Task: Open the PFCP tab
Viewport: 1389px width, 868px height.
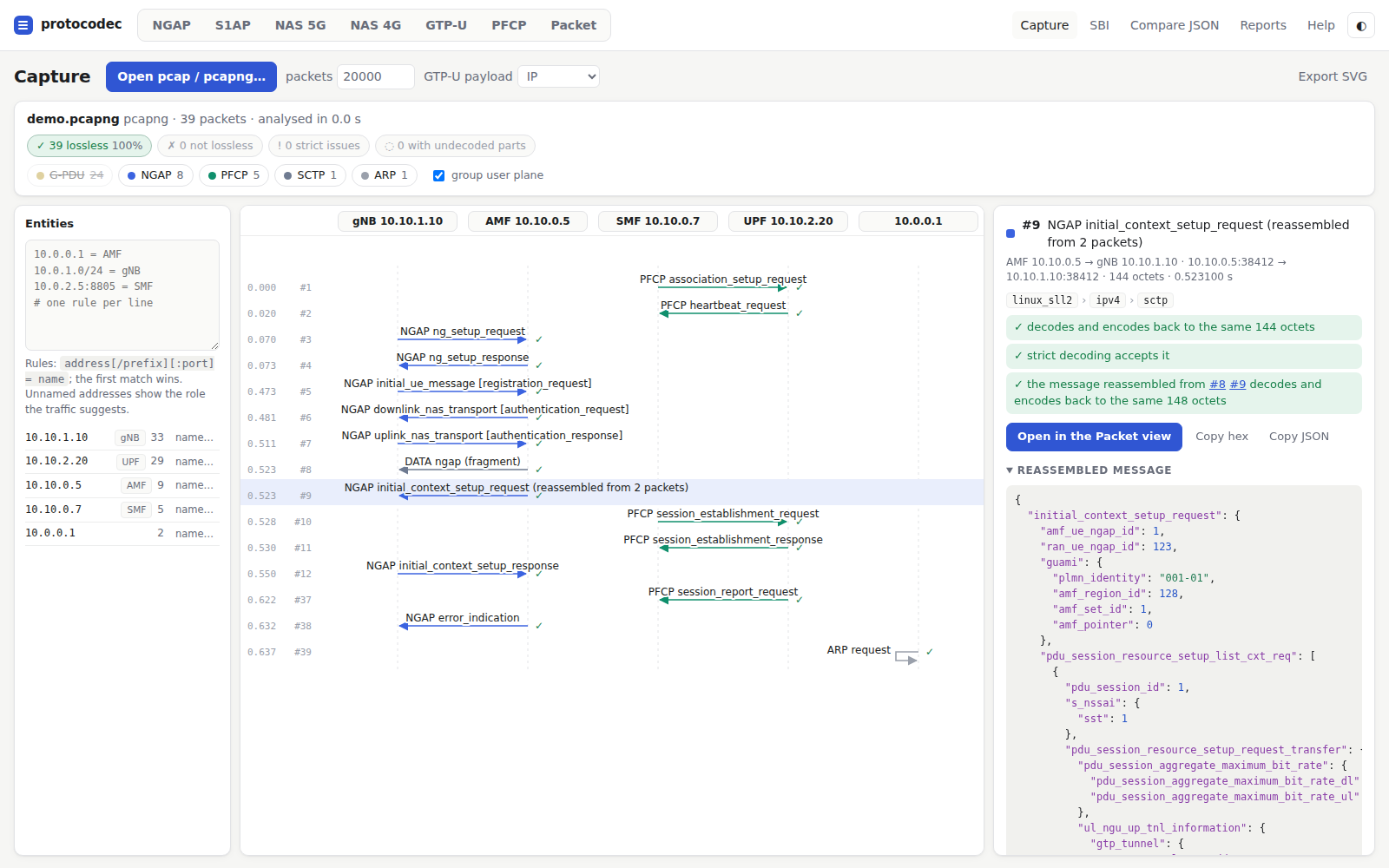Action: click(509, 25)
